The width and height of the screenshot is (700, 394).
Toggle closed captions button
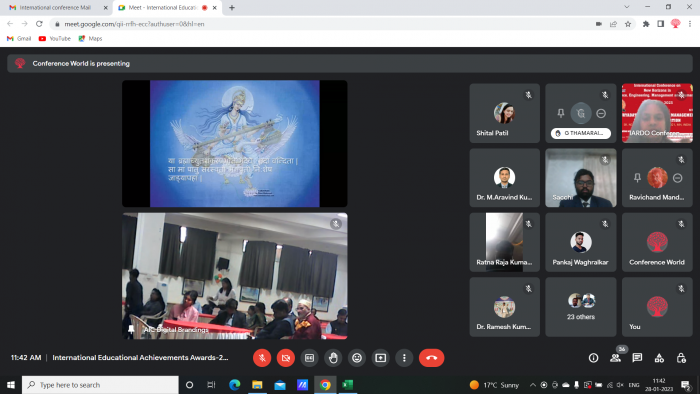pyautogui.click(x=309, y=358)
